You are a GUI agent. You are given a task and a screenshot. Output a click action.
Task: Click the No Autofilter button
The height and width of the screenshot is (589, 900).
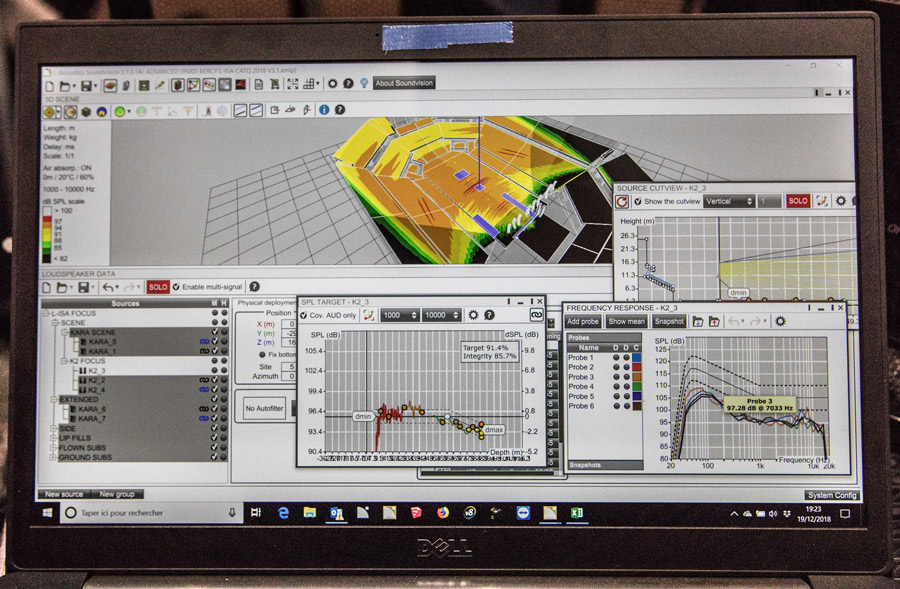pyautogui.click(x=265, y=408)
